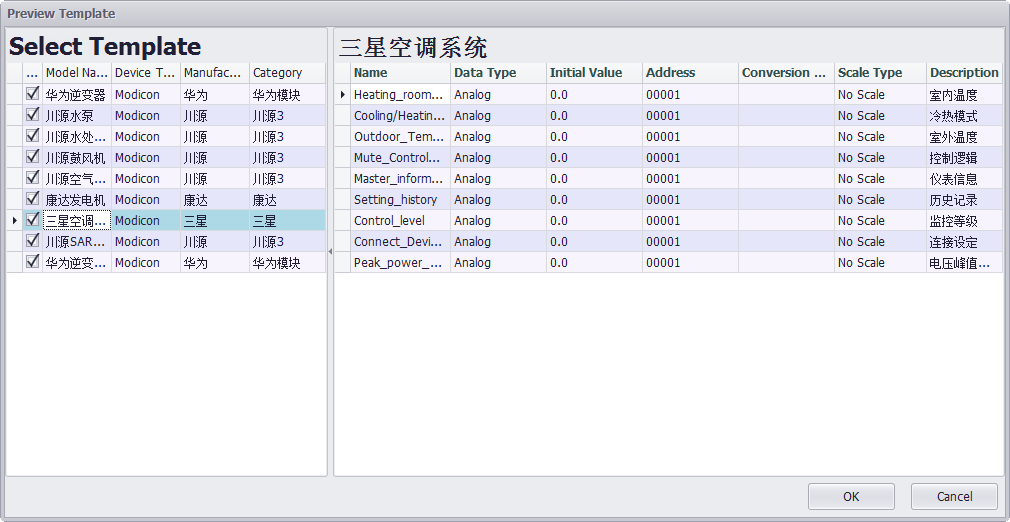The image size is (1010, 522).
Task: Uncheck the 华为逆变器 template checkbox
Action: point(32,94)
